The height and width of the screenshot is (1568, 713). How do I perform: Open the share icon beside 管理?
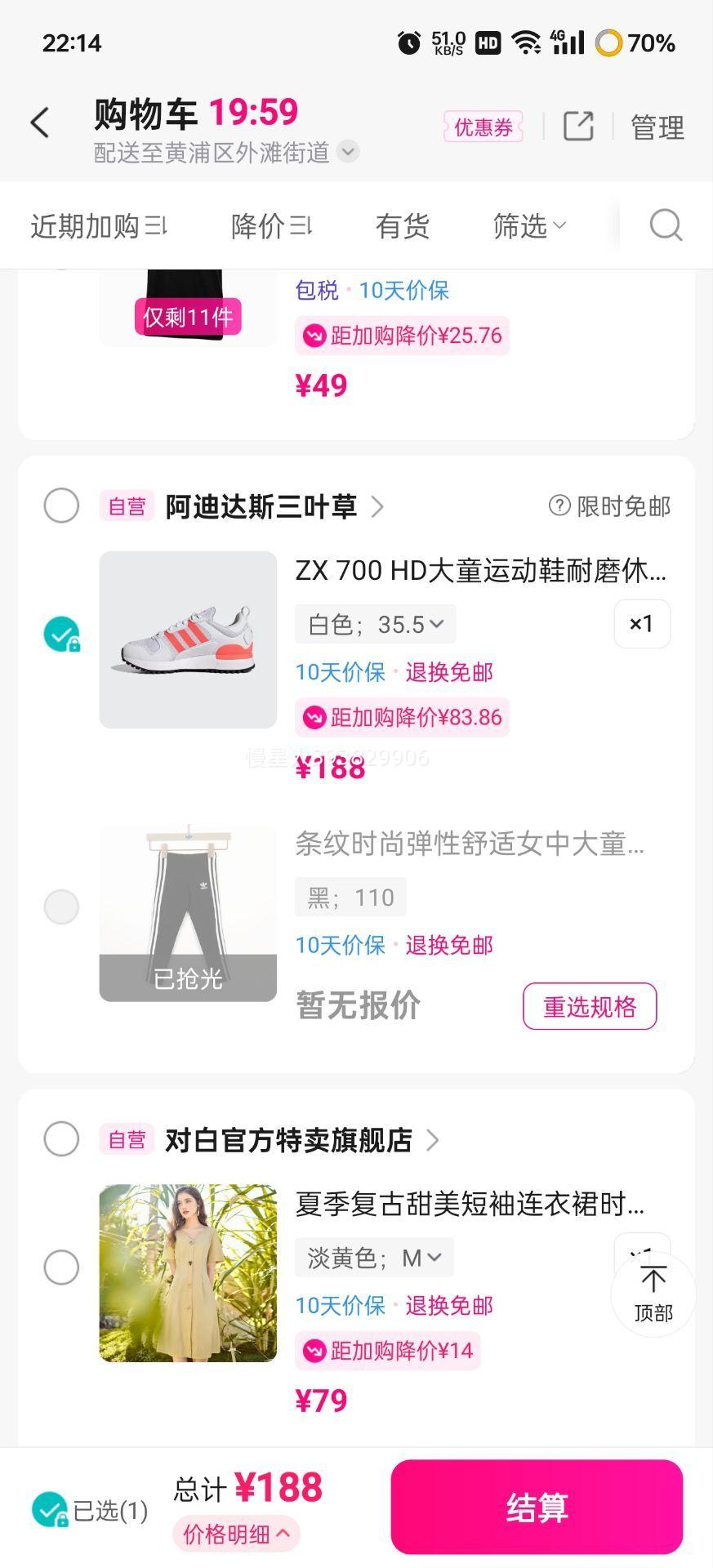[x=578, y=127]
